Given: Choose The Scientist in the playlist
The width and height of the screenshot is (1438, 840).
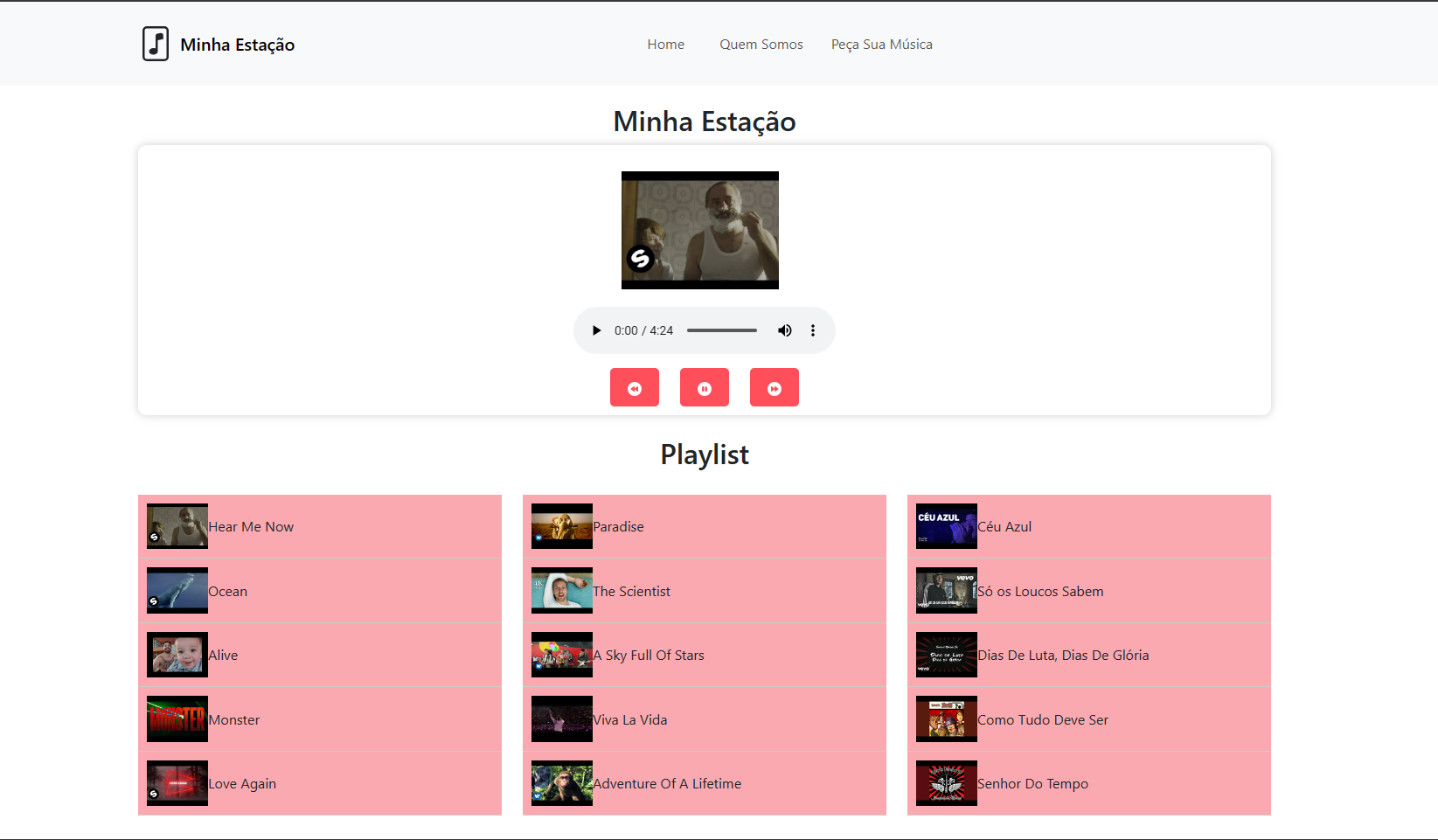Looking at the screenshot, I should point(631,592).
